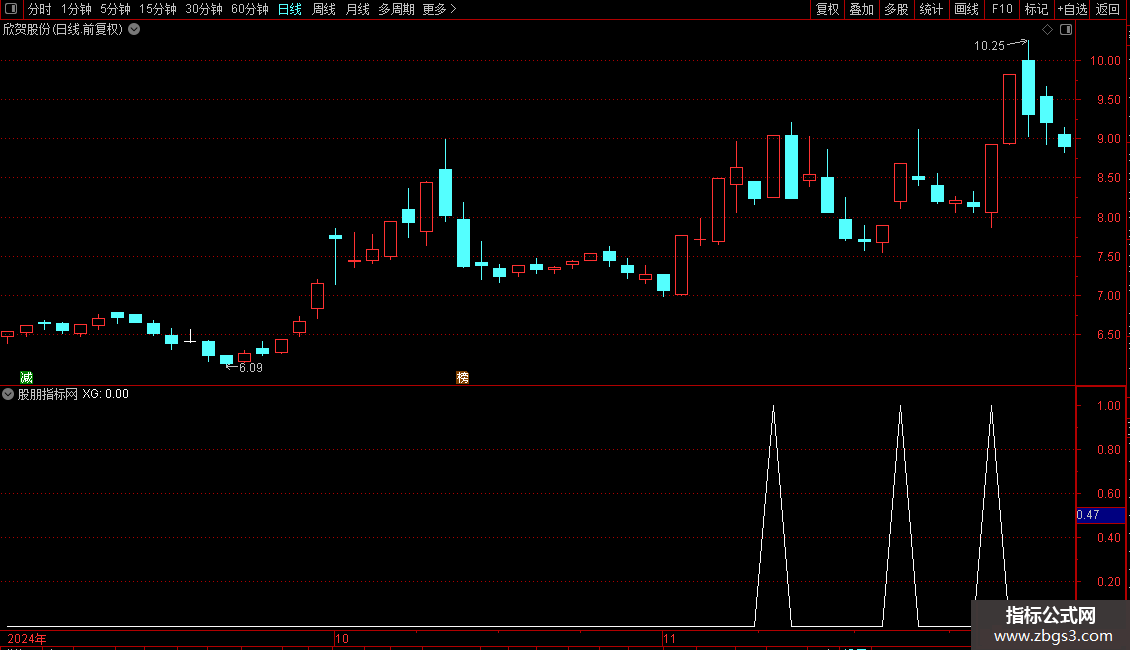Open the 股朋指标网 indicator dropdown arrow
1130x650 pixels.
[8, 394]
